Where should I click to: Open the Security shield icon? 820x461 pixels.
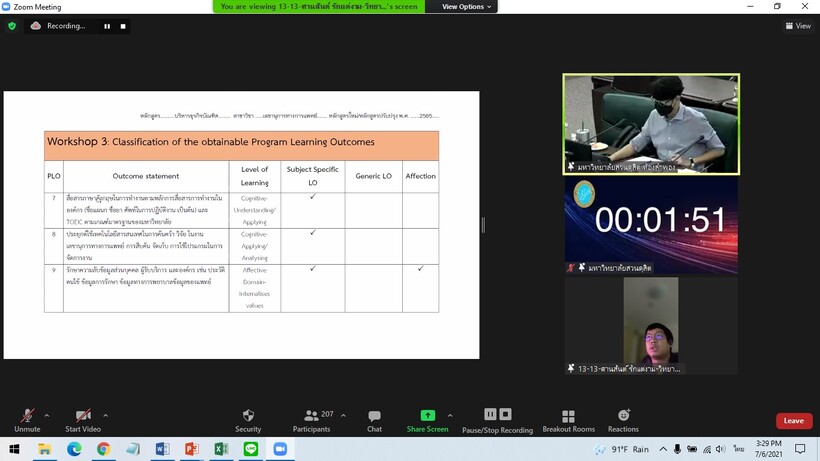point(248,416)
